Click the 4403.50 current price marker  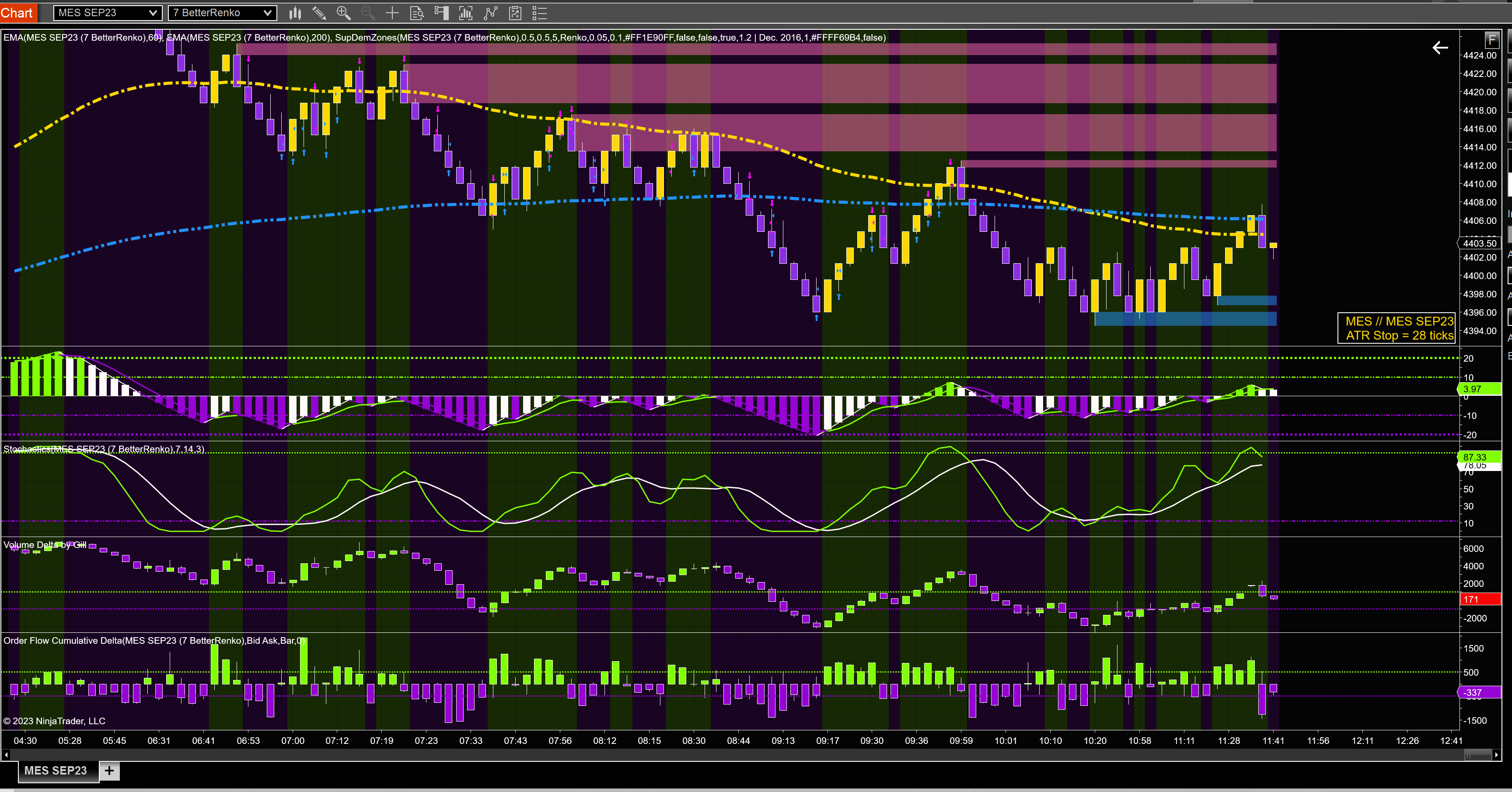[1479, 243]
